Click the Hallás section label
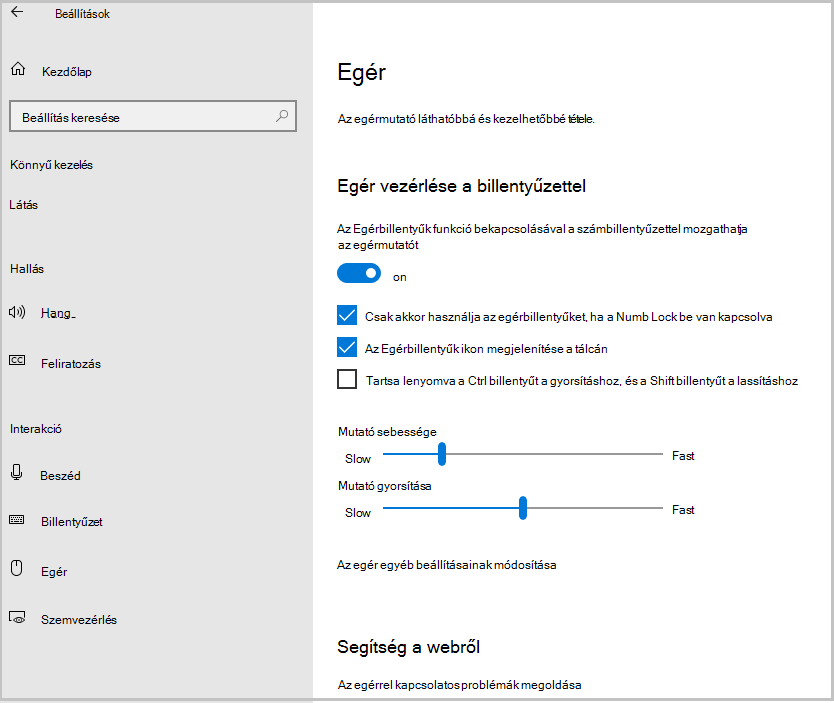This screenshot has height=703, width=834. [27, 269]
